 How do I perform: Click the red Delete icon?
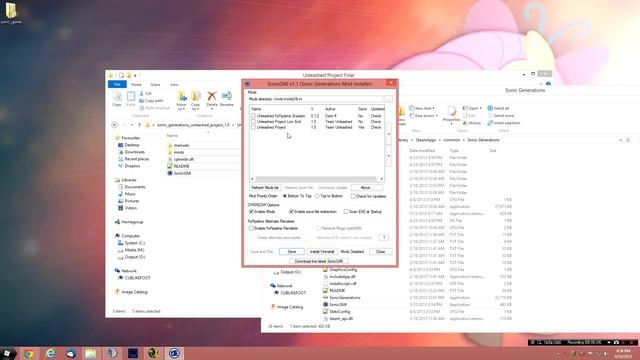(211, 96)
